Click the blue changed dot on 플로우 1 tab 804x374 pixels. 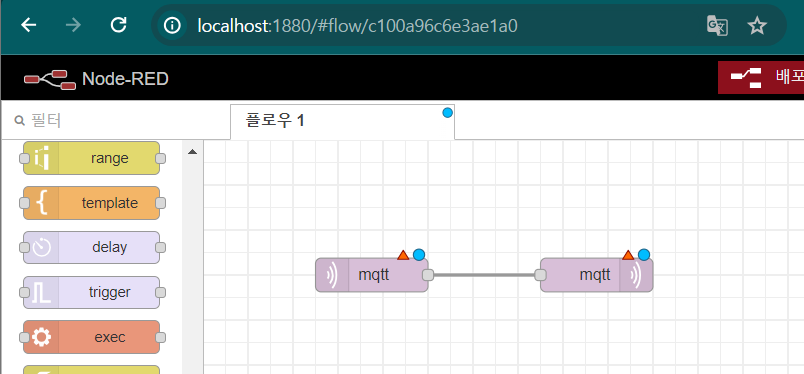[448, 112]
